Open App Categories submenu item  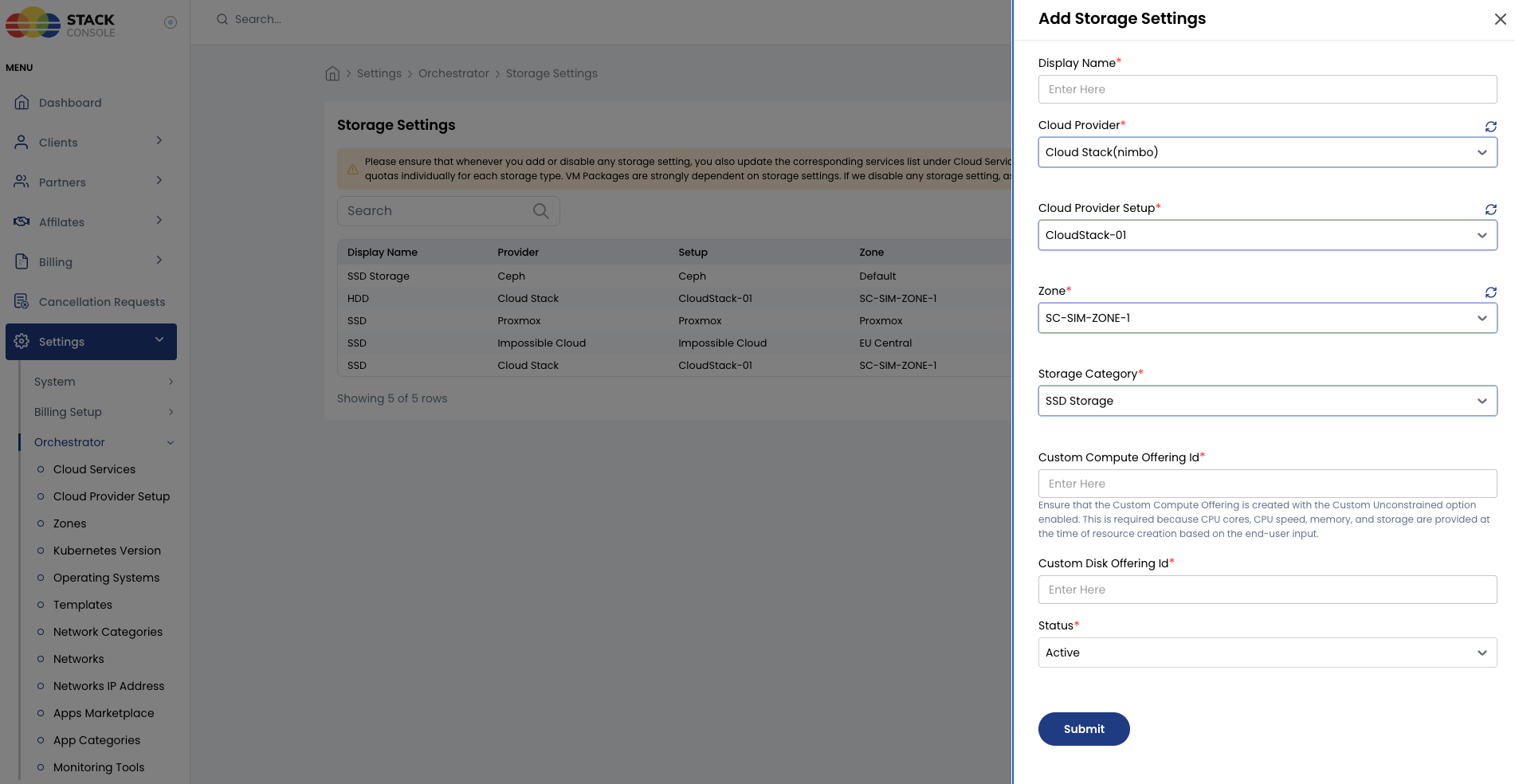click(x=96, y=740)
